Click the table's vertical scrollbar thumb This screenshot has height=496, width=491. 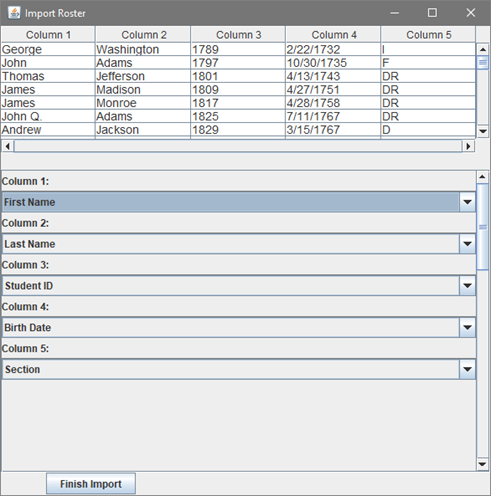(482, 63)
